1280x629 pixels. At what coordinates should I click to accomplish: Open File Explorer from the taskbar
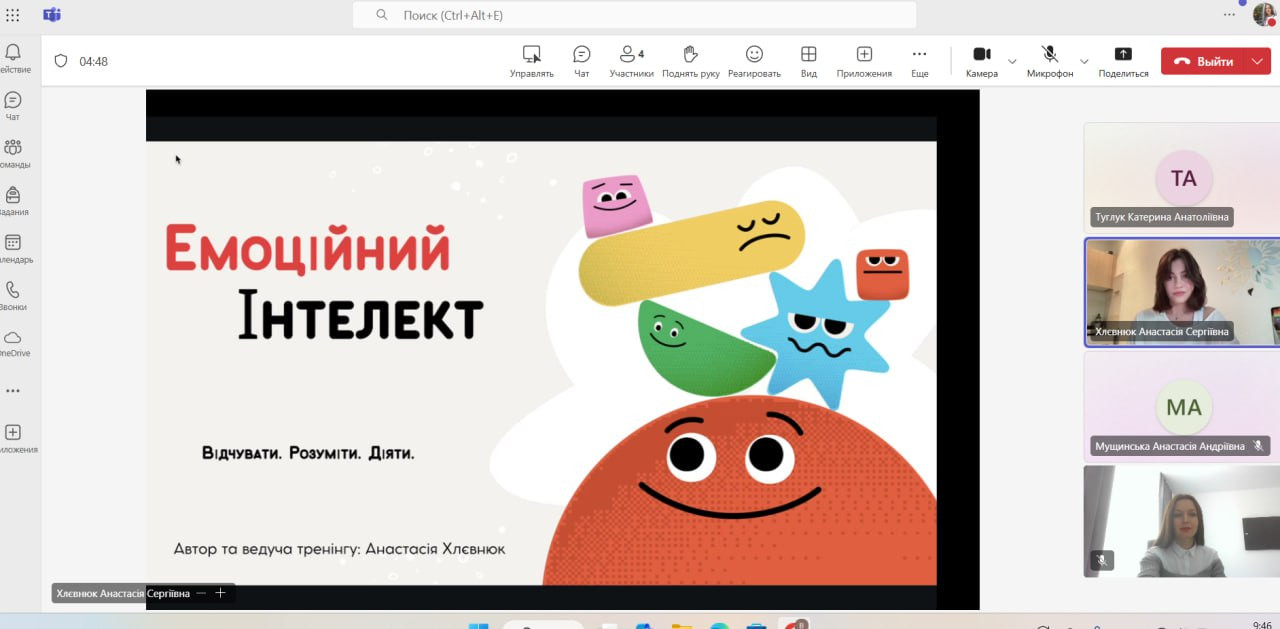681,626
